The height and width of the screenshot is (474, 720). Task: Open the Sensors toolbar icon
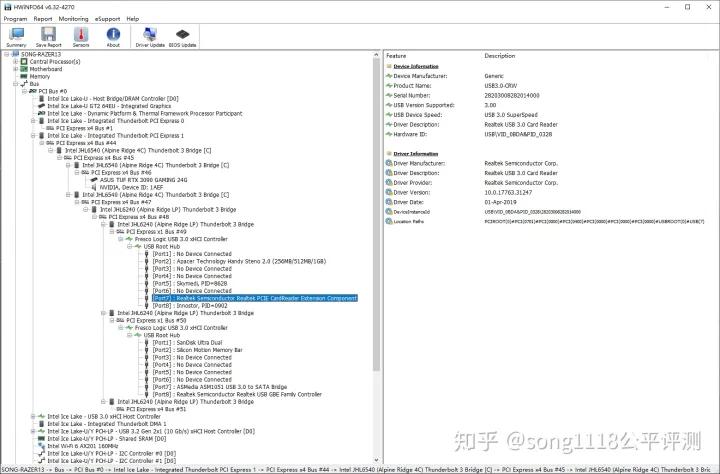coord(81,37)
